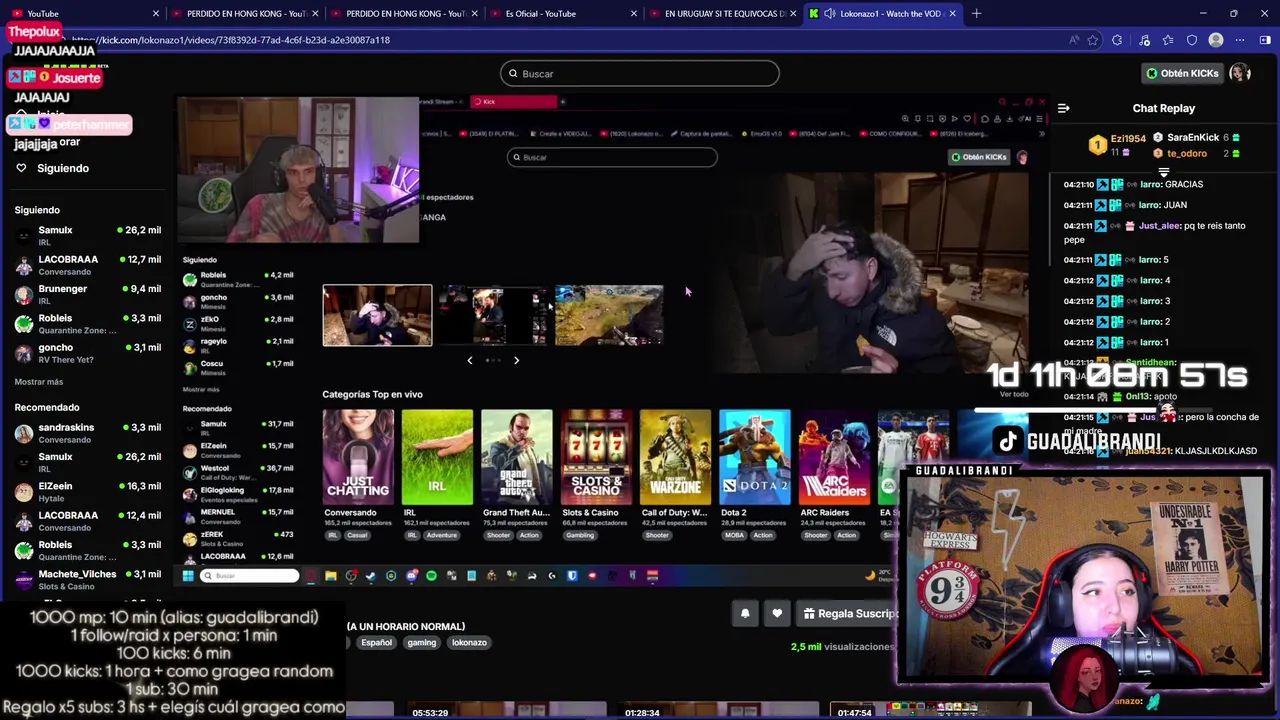Click the Just Chatting category card in video

click(357, 457)
